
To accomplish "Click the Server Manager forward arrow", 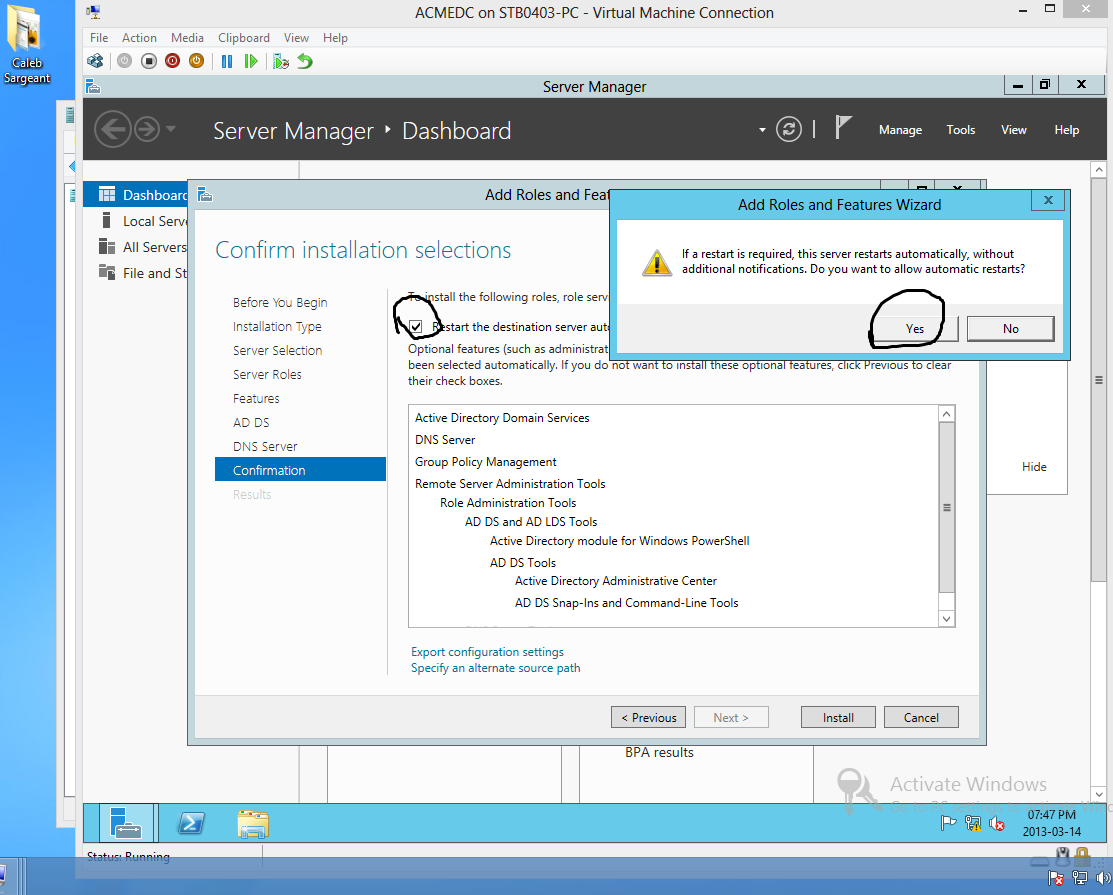I will (147, 129).
